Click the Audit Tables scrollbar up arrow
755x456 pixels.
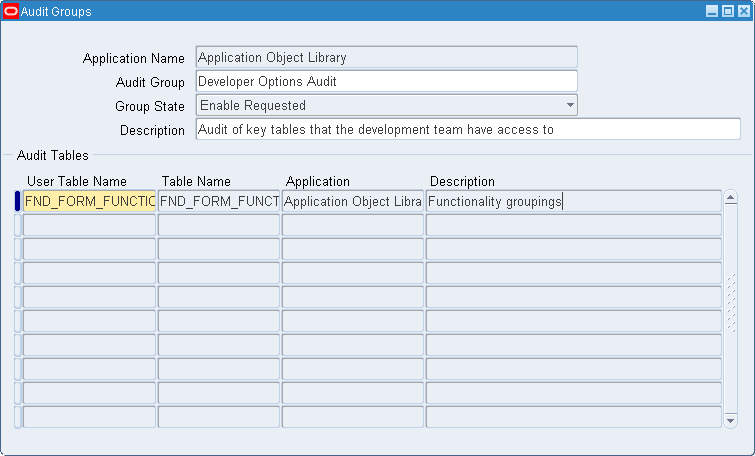click(x=730, y=197)
